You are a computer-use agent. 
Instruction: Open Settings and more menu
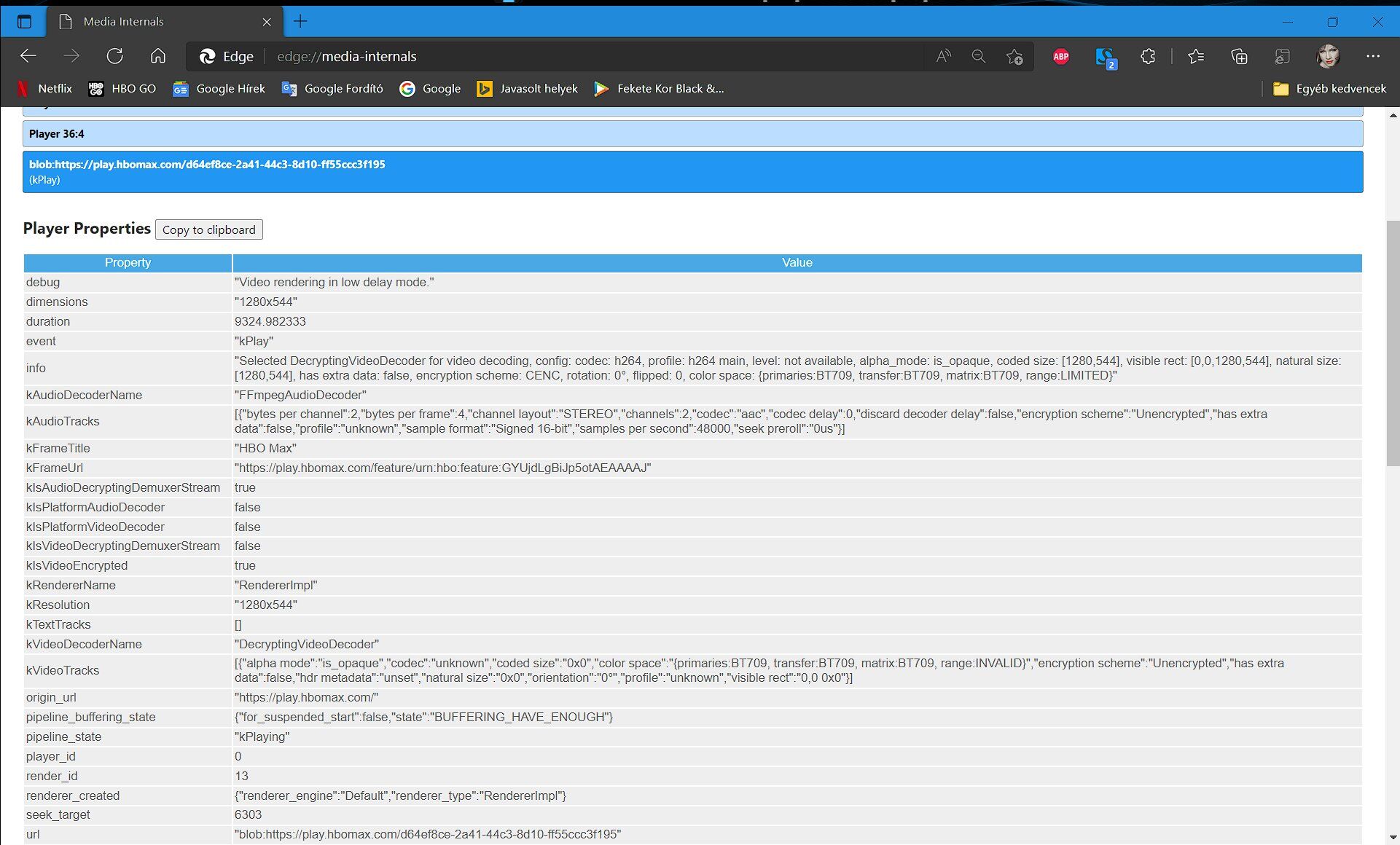[x=1373, y=56]
